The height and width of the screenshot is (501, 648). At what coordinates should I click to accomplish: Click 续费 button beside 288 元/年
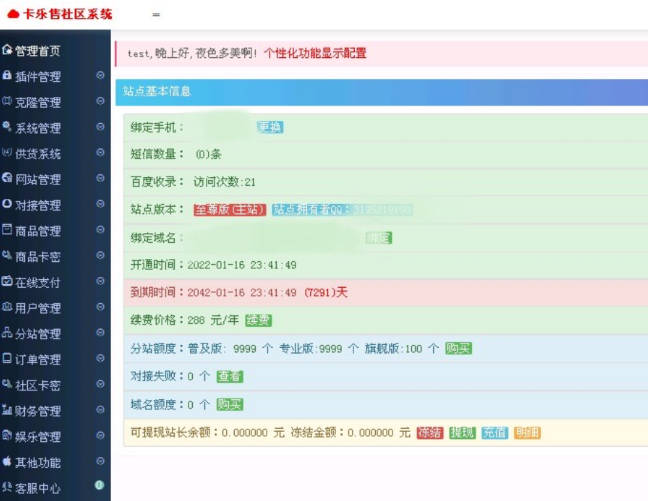click(258, 320)
